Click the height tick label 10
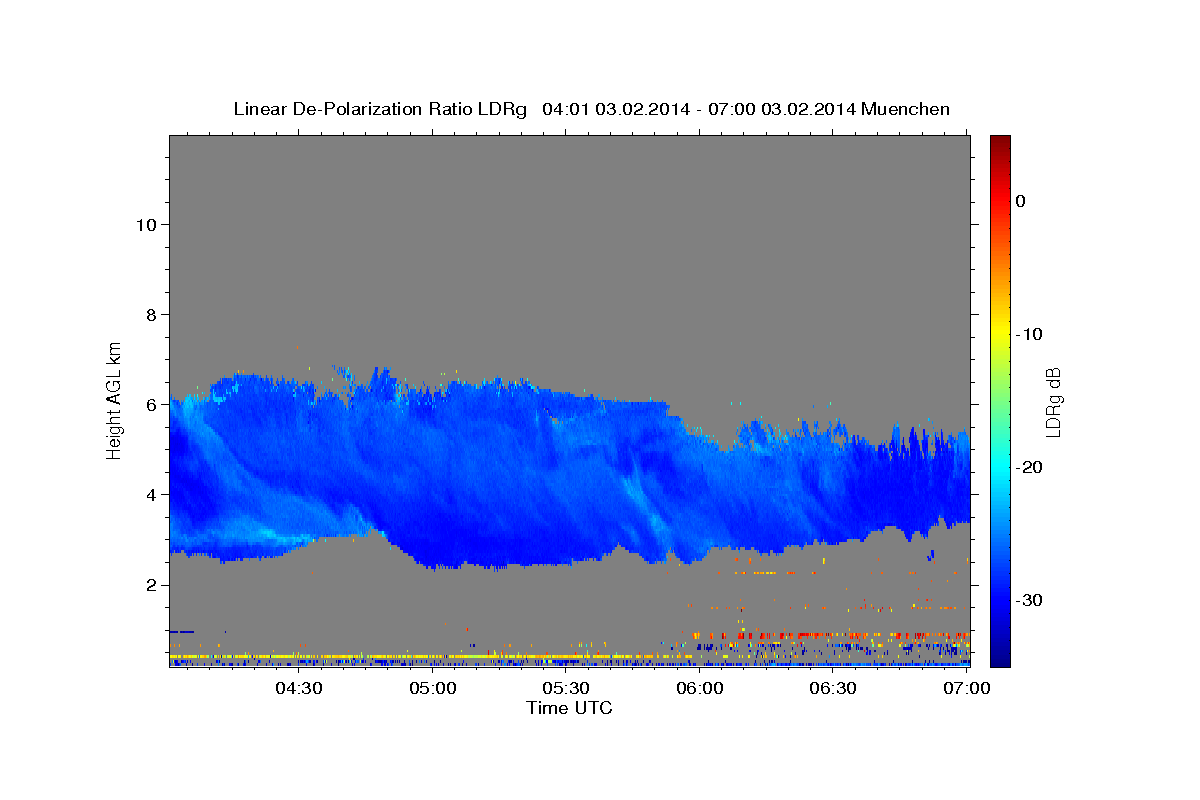Screen dimensions: 1200x800 point(145,224)
